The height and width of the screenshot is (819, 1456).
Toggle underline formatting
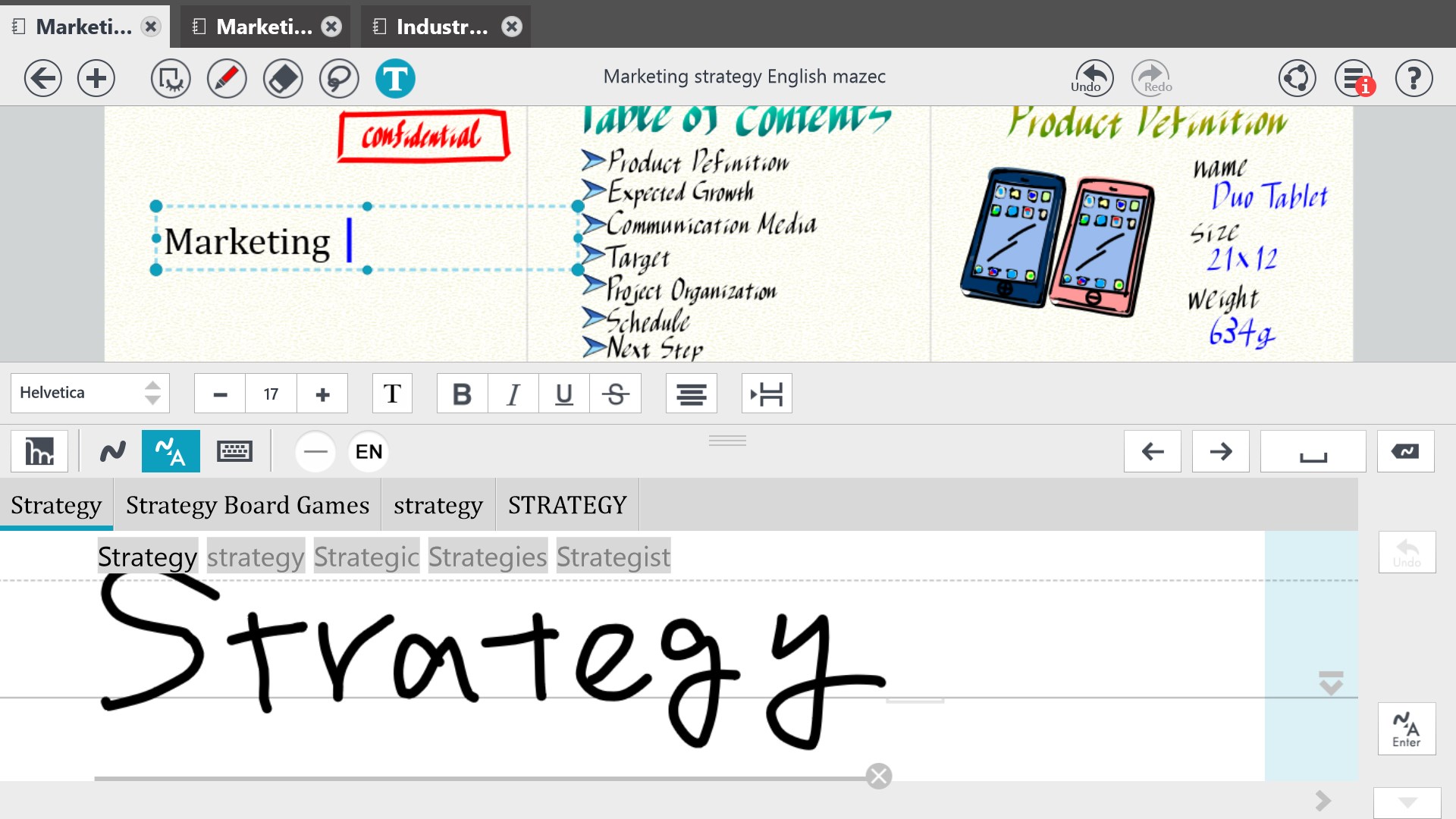[564, 394]
